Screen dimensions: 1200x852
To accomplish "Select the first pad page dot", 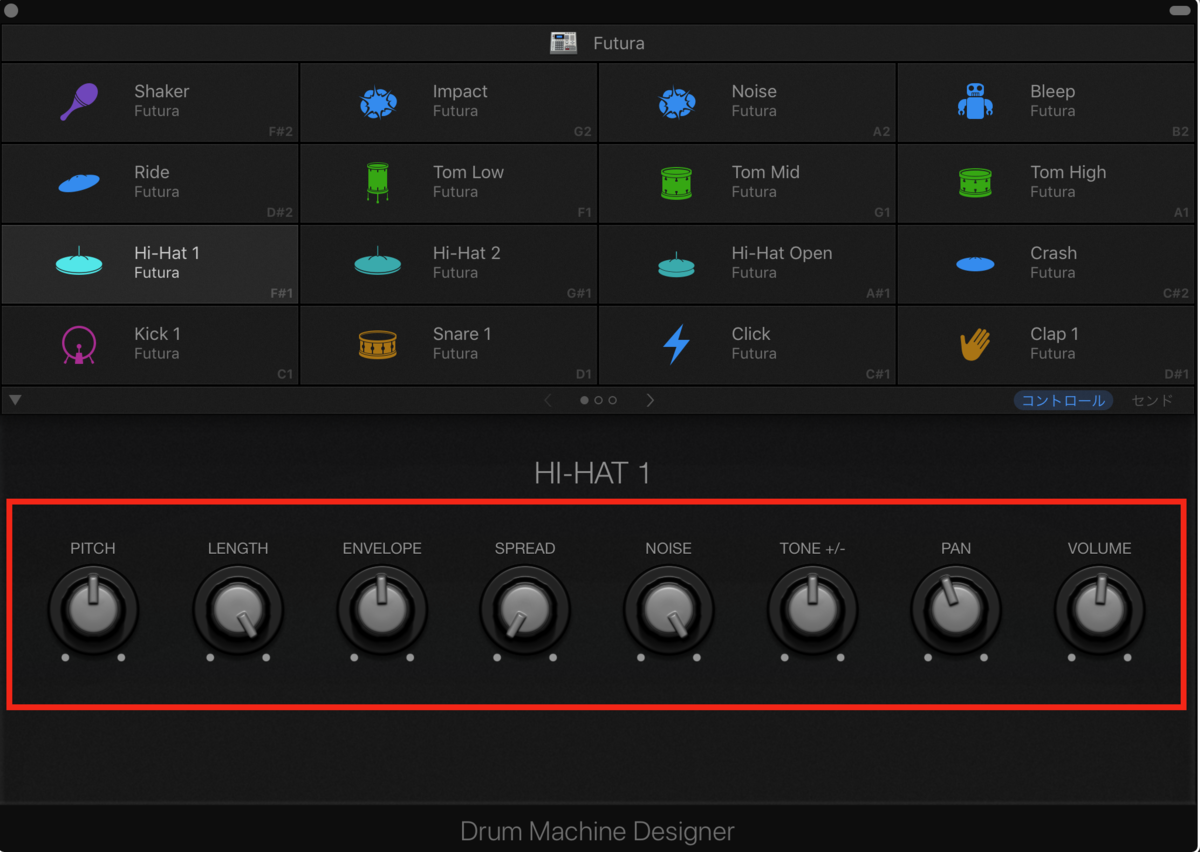I will (585, 400).
